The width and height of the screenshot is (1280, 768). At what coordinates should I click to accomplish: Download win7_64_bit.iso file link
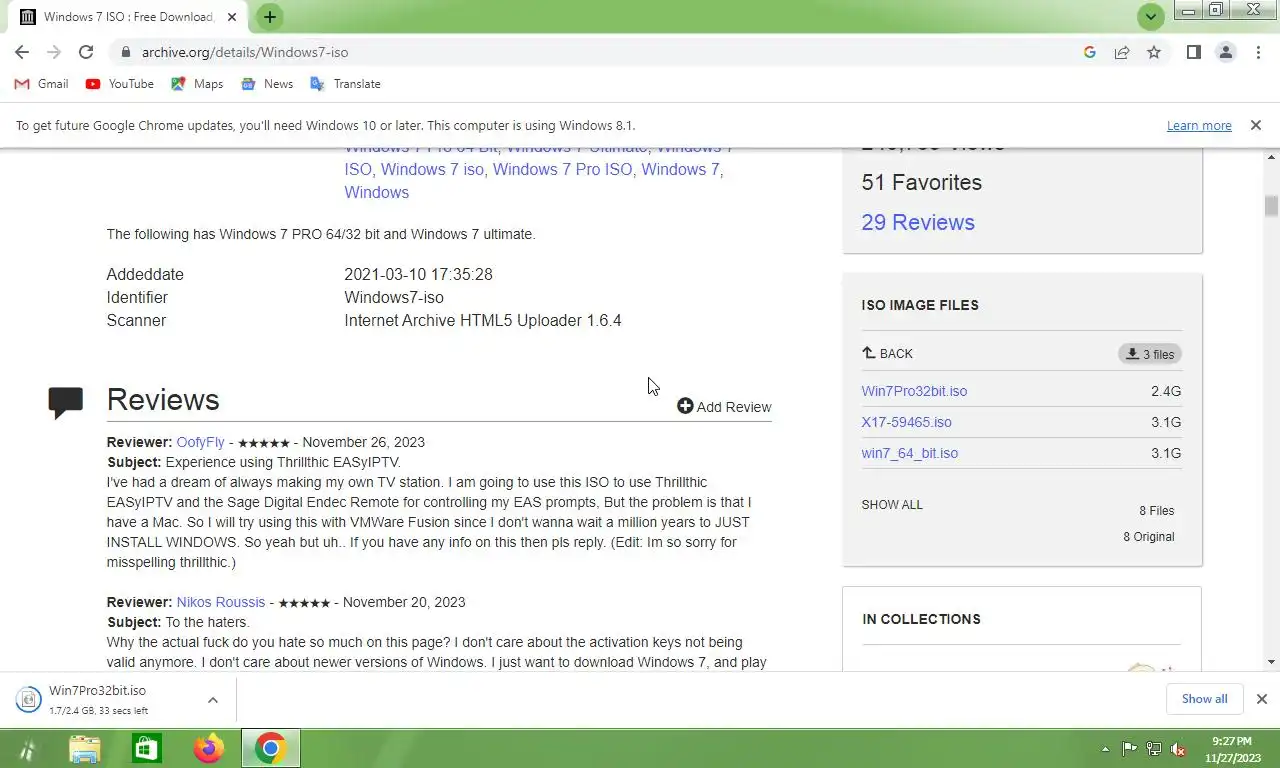click(x=909, y=453)
